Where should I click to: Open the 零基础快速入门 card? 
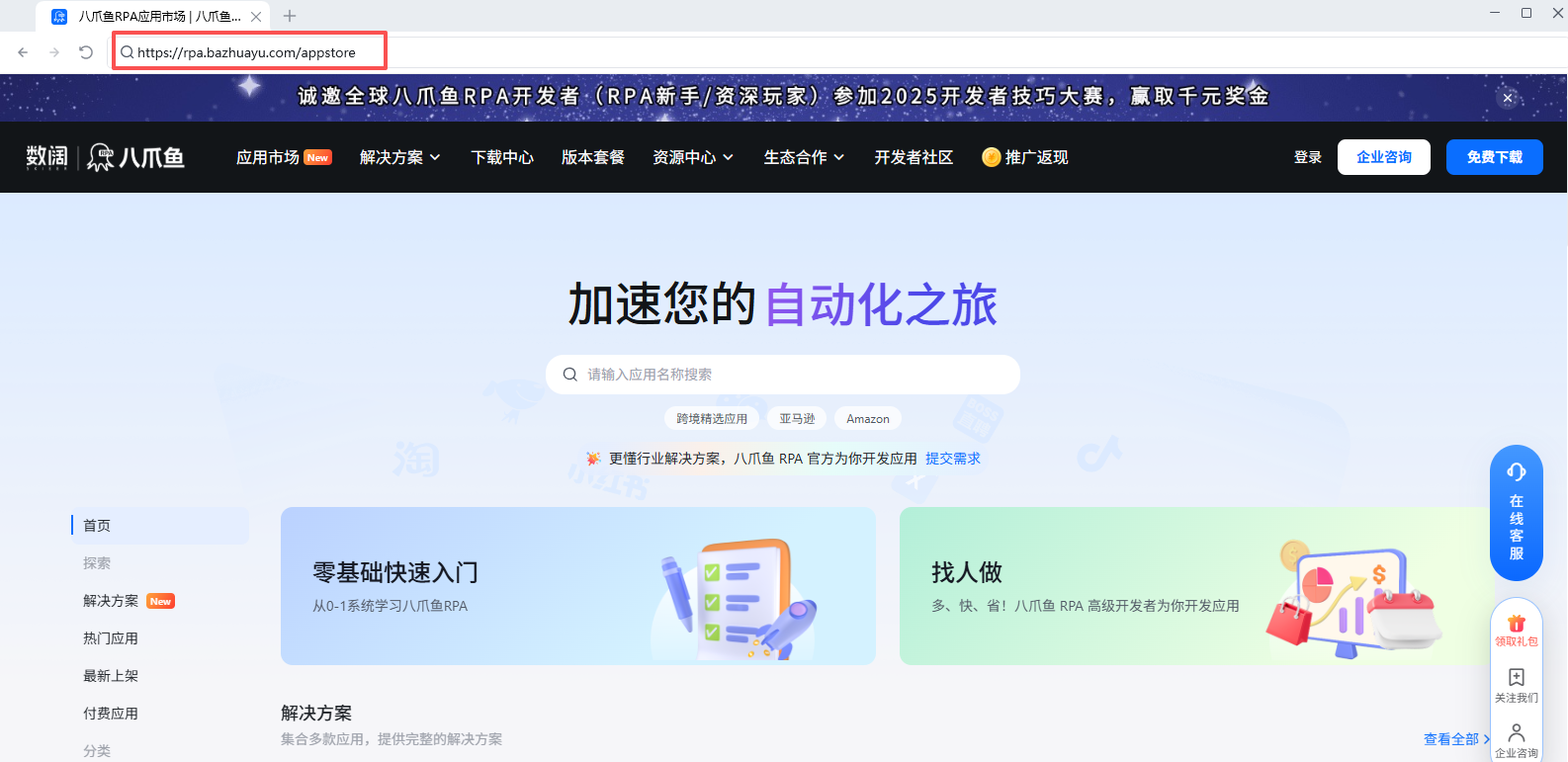(x=578, y=586)
